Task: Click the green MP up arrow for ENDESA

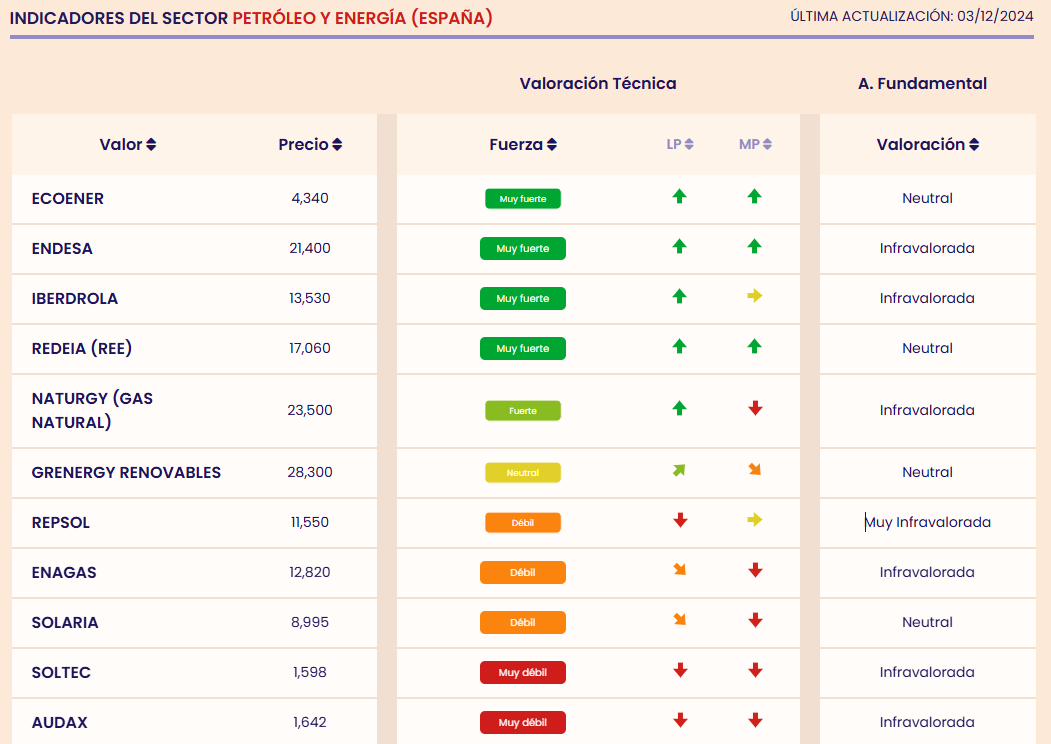Action: click(x=755, y=246)
